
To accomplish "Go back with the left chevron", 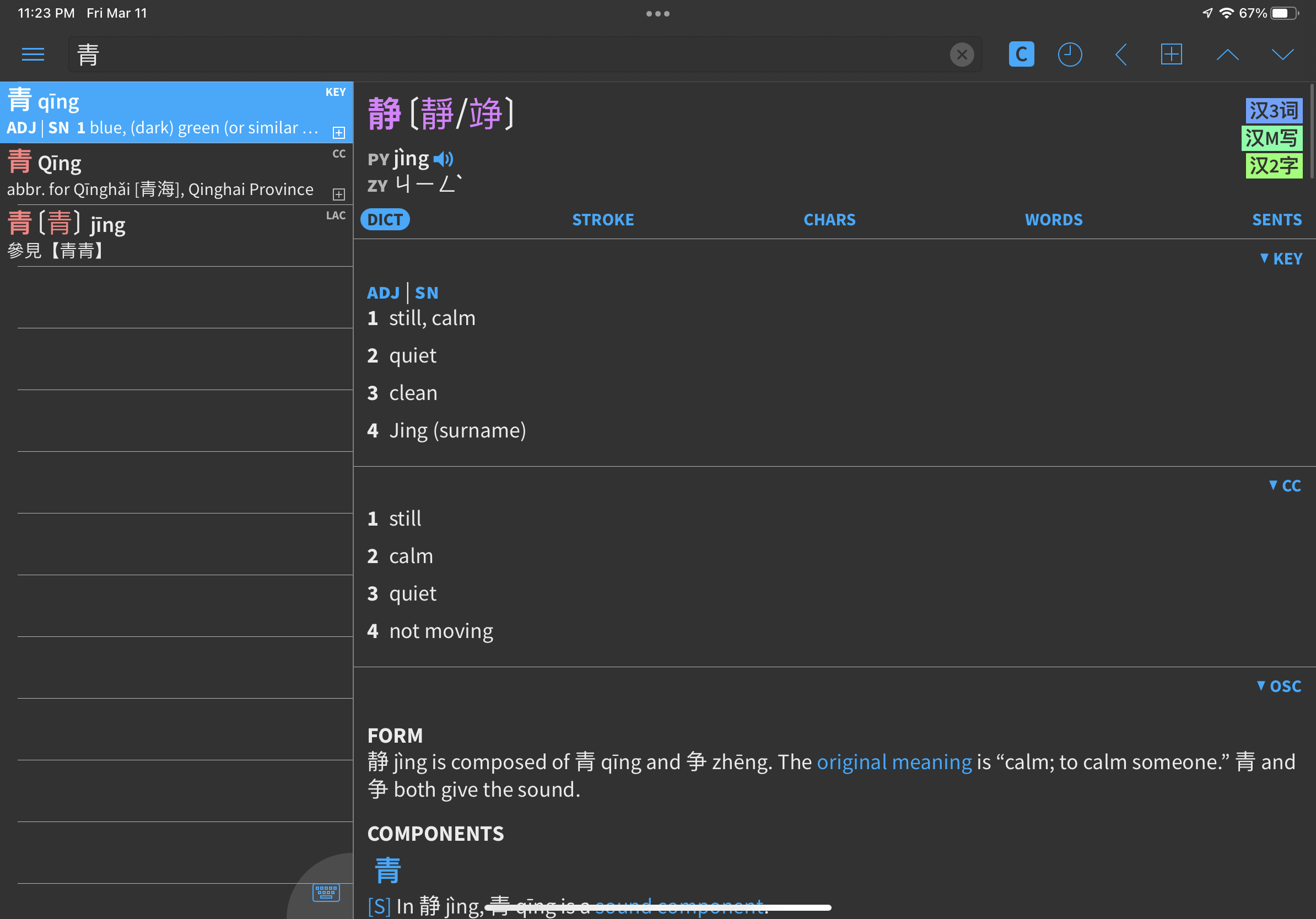I will coord(1121,55).
